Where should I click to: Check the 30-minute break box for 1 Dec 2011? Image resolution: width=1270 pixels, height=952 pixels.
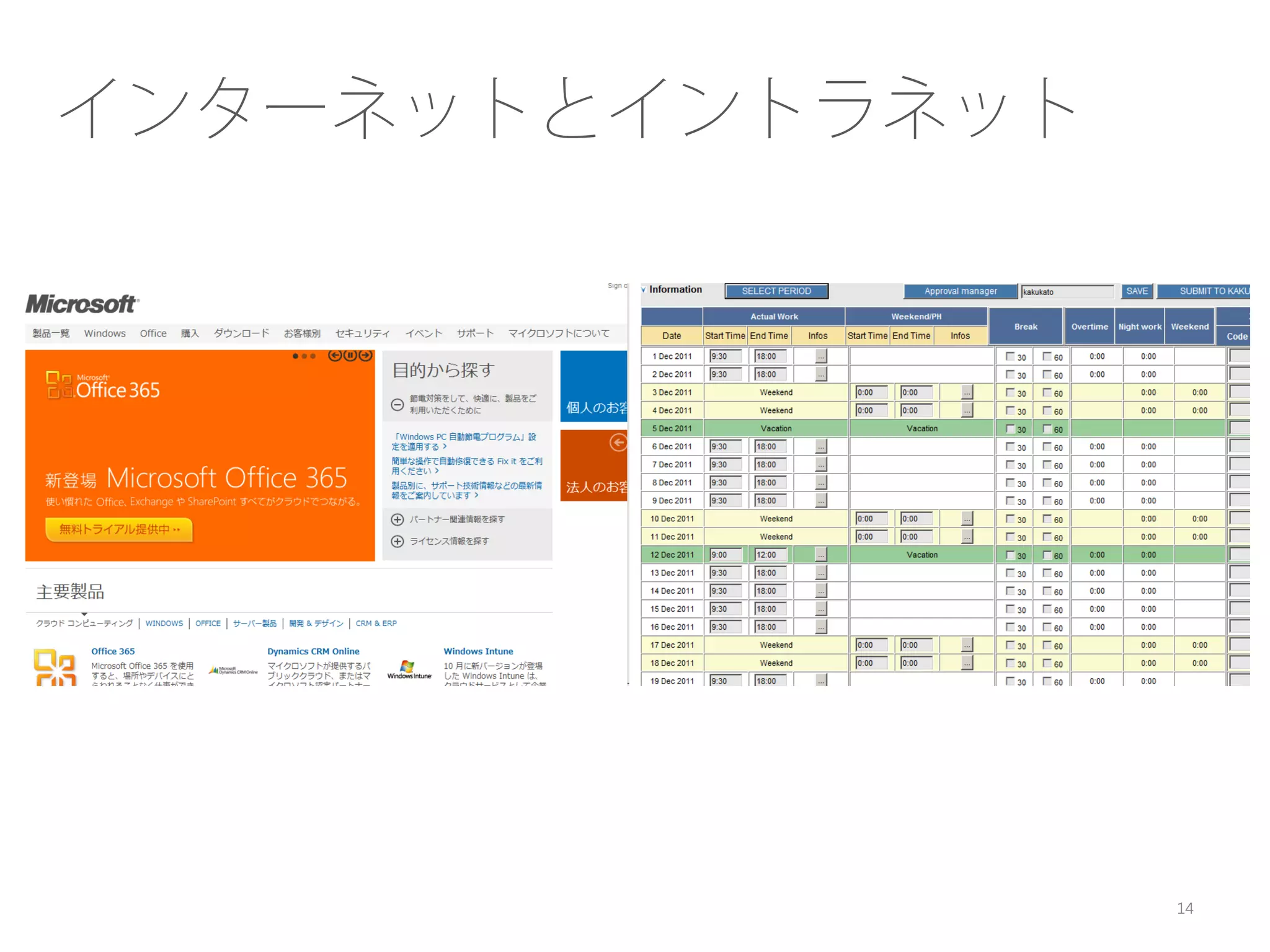tap(1010, 356)
